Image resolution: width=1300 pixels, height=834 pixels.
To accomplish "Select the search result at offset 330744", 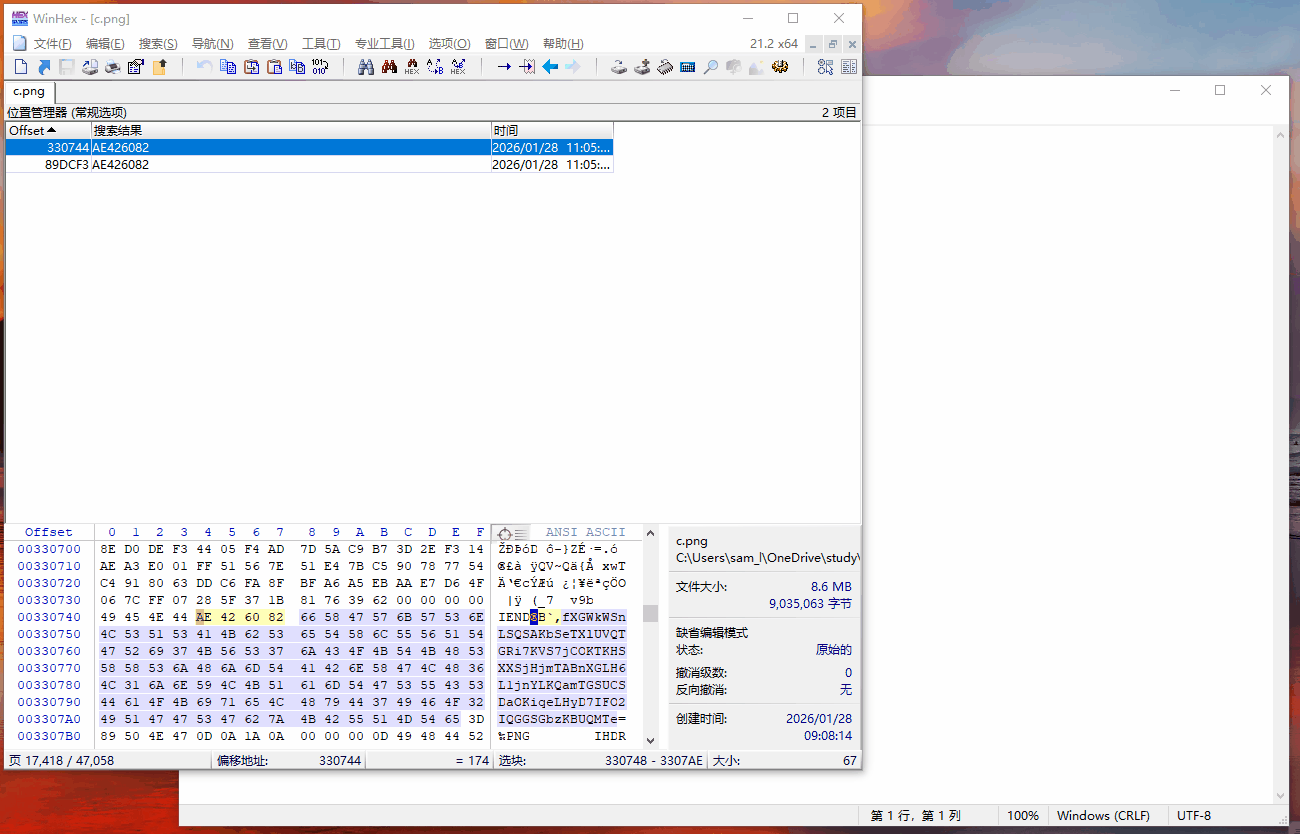I will 309,147.
